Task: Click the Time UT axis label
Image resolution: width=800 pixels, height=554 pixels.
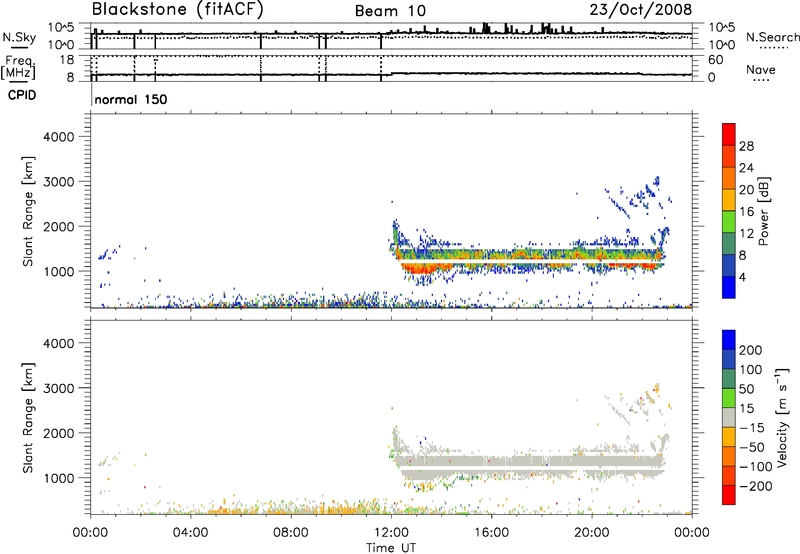Action: pos(391,548)
